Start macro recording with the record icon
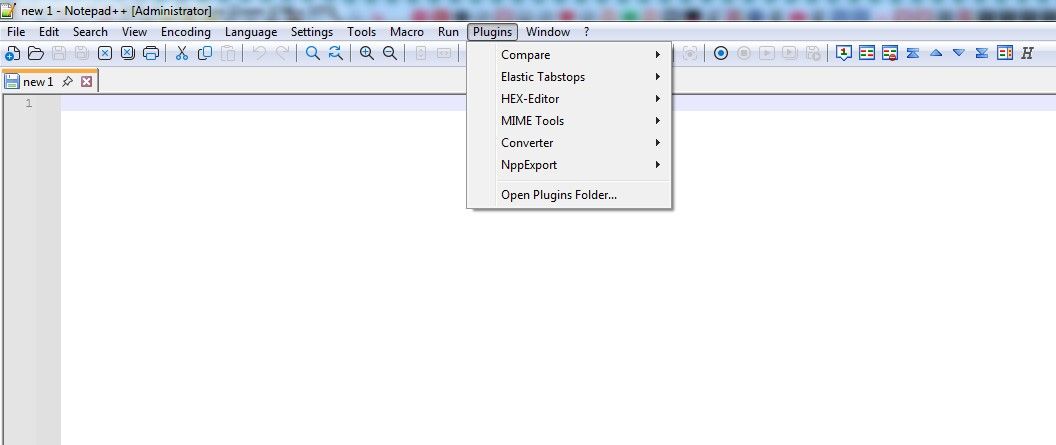Viewport: 1056px width, 445px height. (721, 54)
